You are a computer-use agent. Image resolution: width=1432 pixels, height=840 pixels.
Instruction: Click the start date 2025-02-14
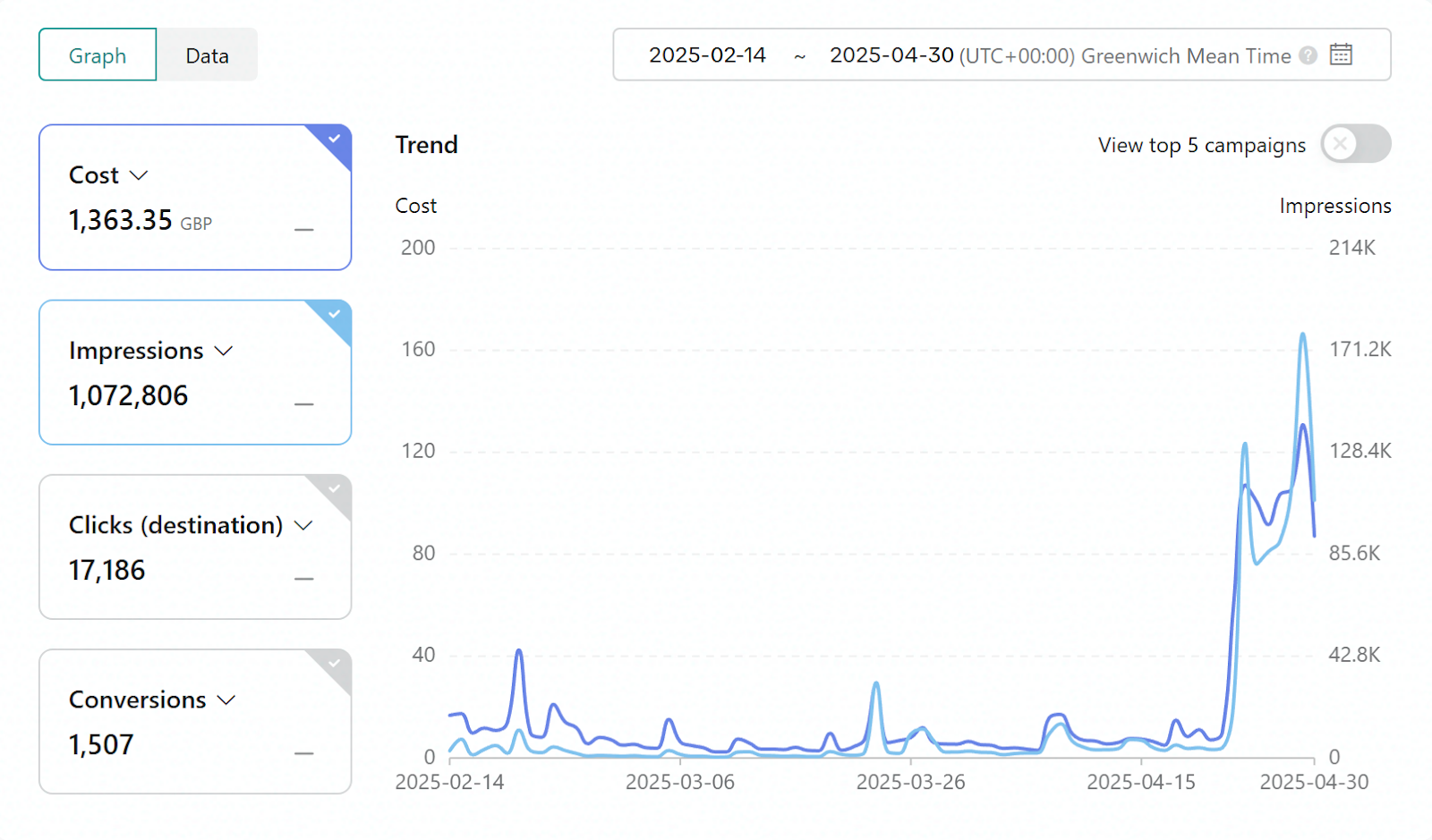pos(707,55)
